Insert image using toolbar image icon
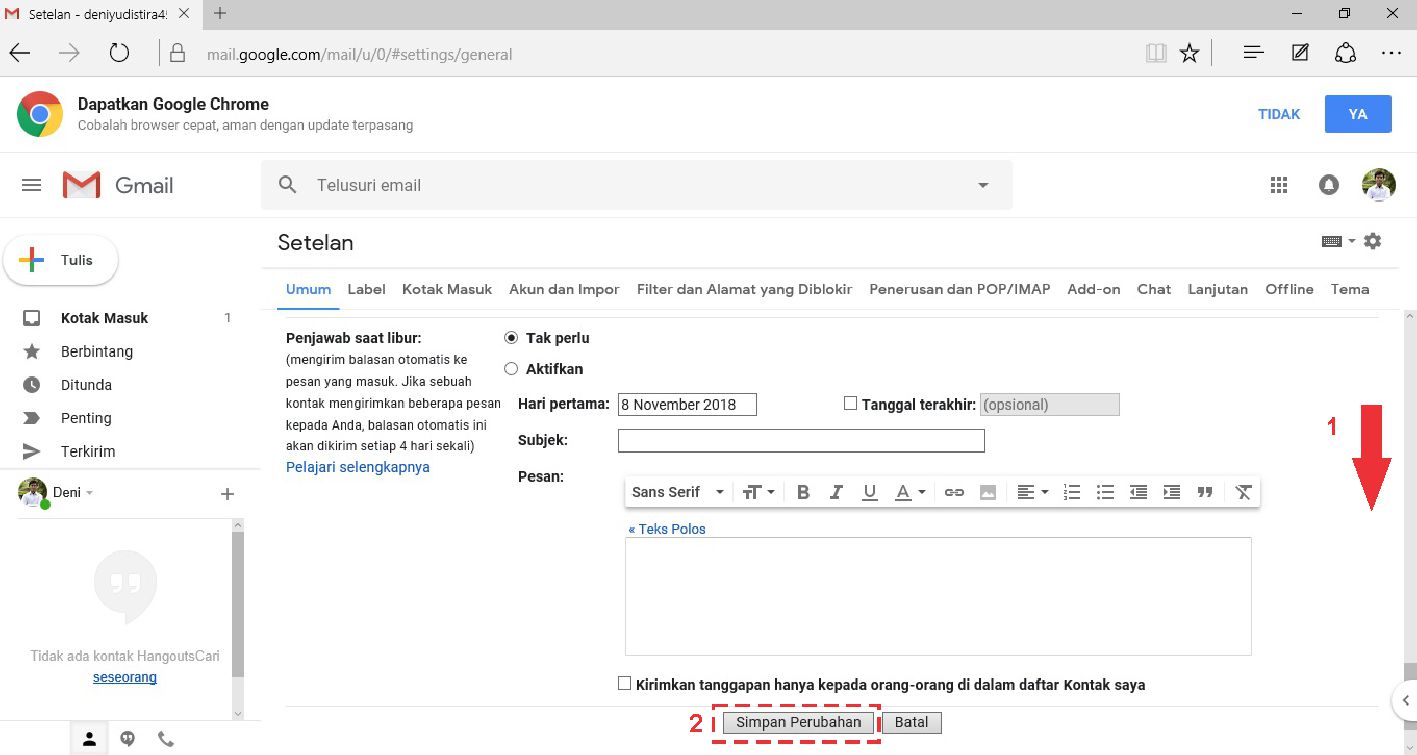The height and width of the screenshot is (755, 1417). click(x=988, y=492)
